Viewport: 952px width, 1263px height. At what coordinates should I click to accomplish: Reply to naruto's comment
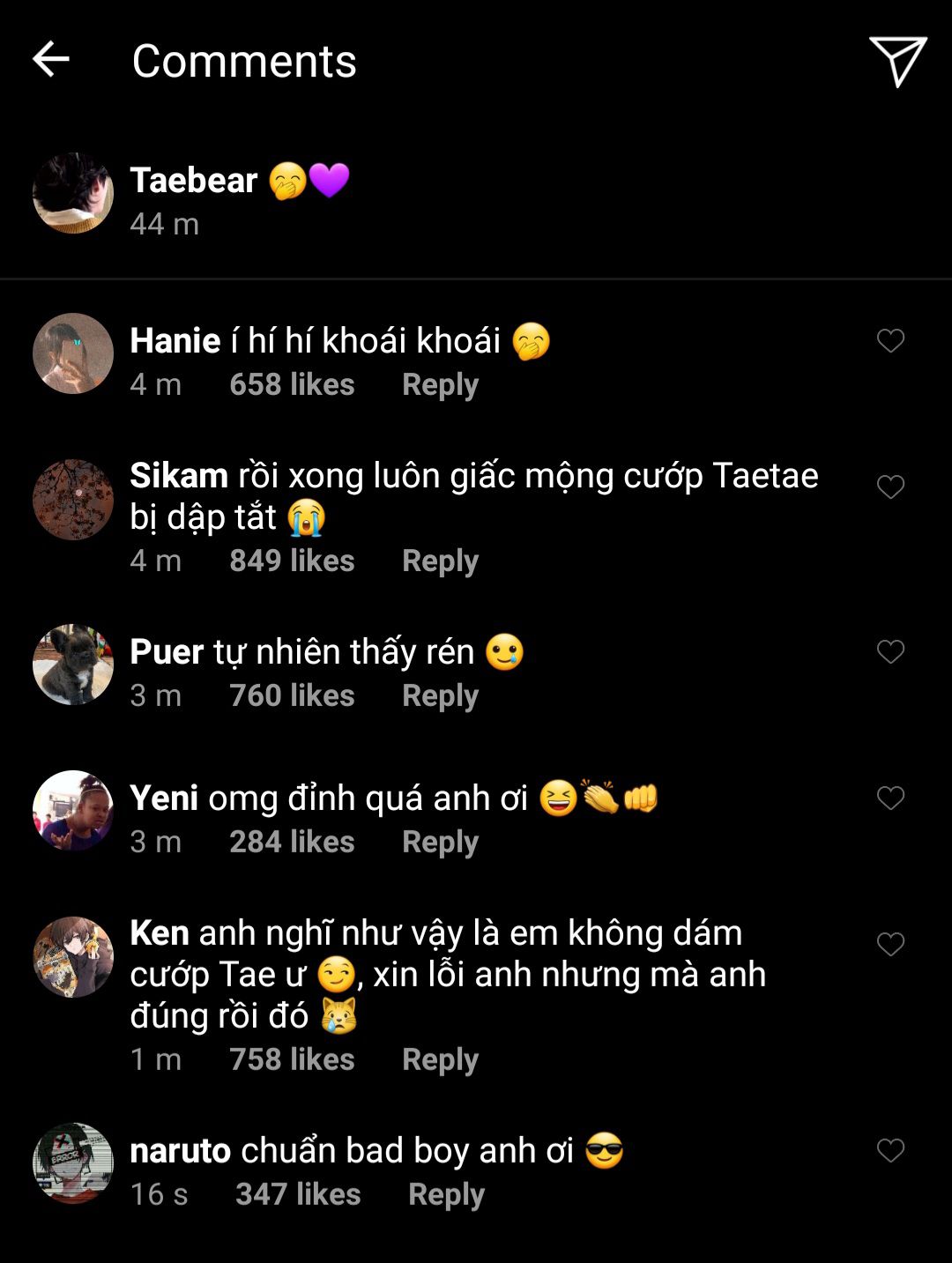pos(446,1195)
